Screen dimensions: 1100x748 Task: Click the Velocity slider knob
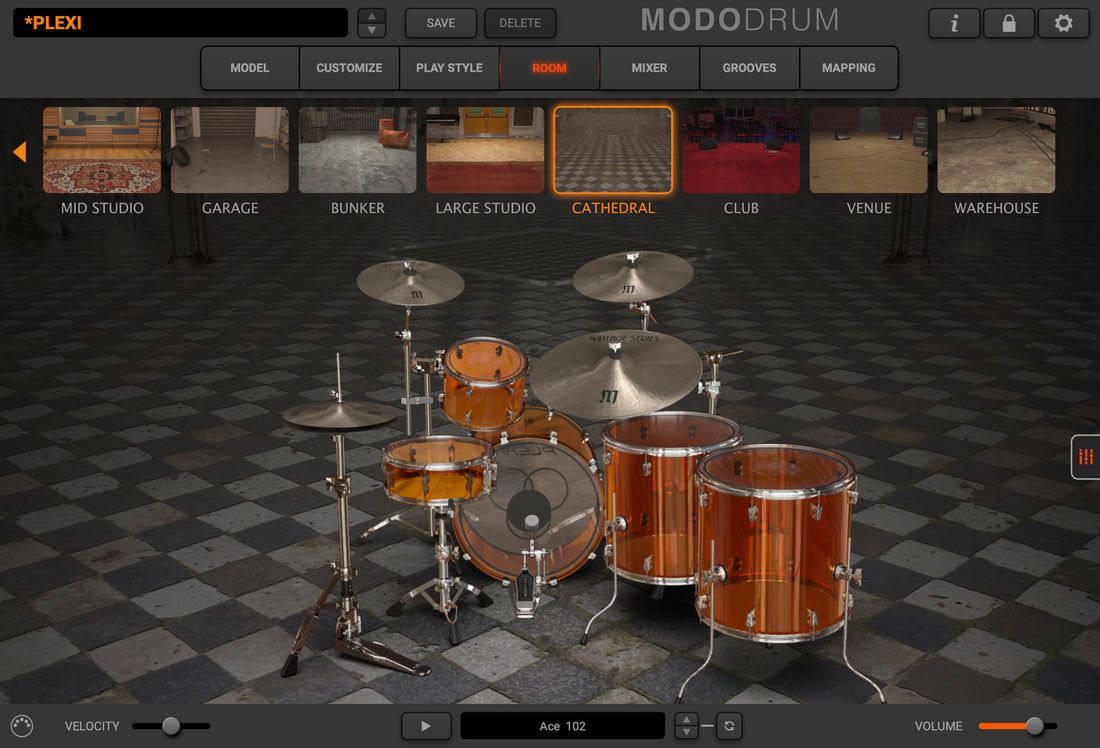[x=171, y=726]
